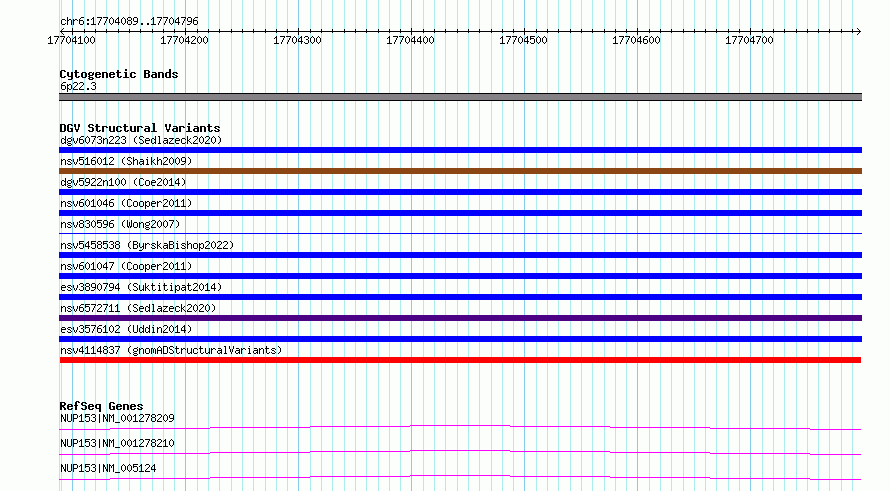This screenshot has height=491, width=890.
Task: Click the blue bar for nsv5458538
Action: (x=460, y=255)
